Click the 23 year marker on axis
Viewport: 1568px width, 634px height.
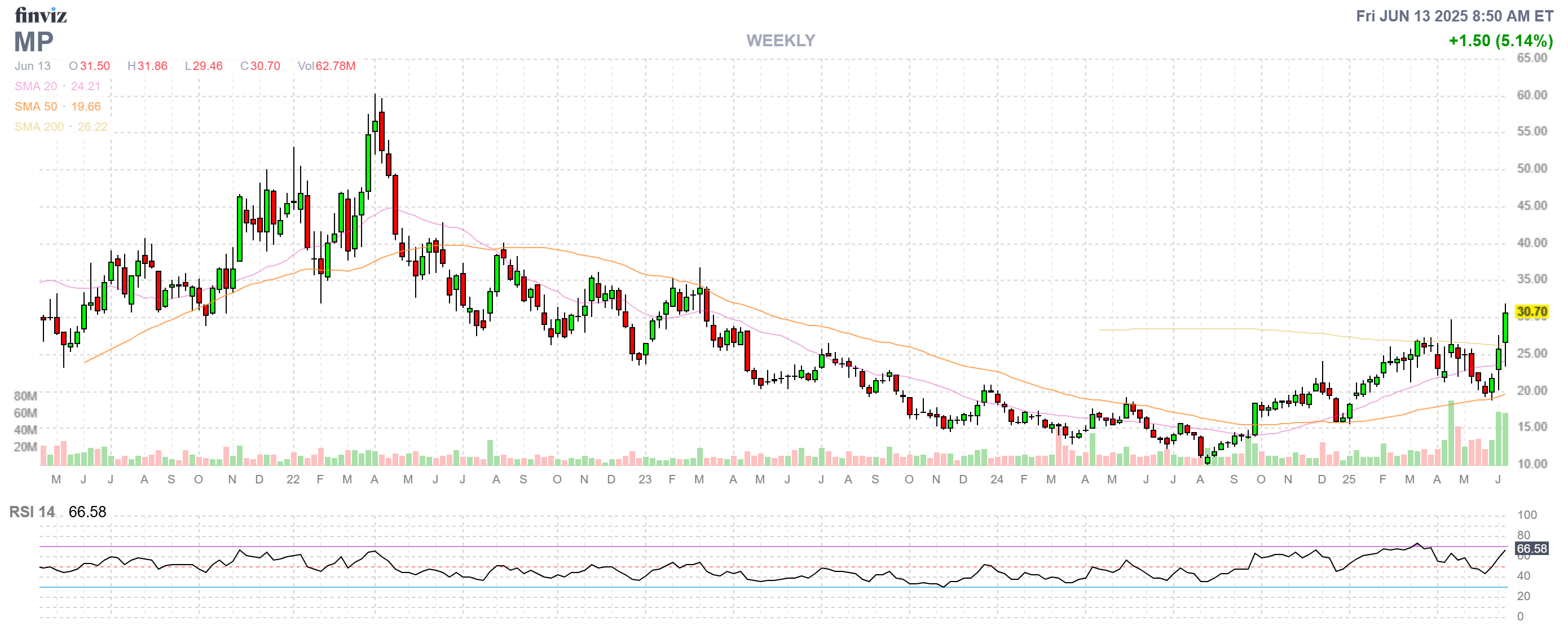click(645, 479)
